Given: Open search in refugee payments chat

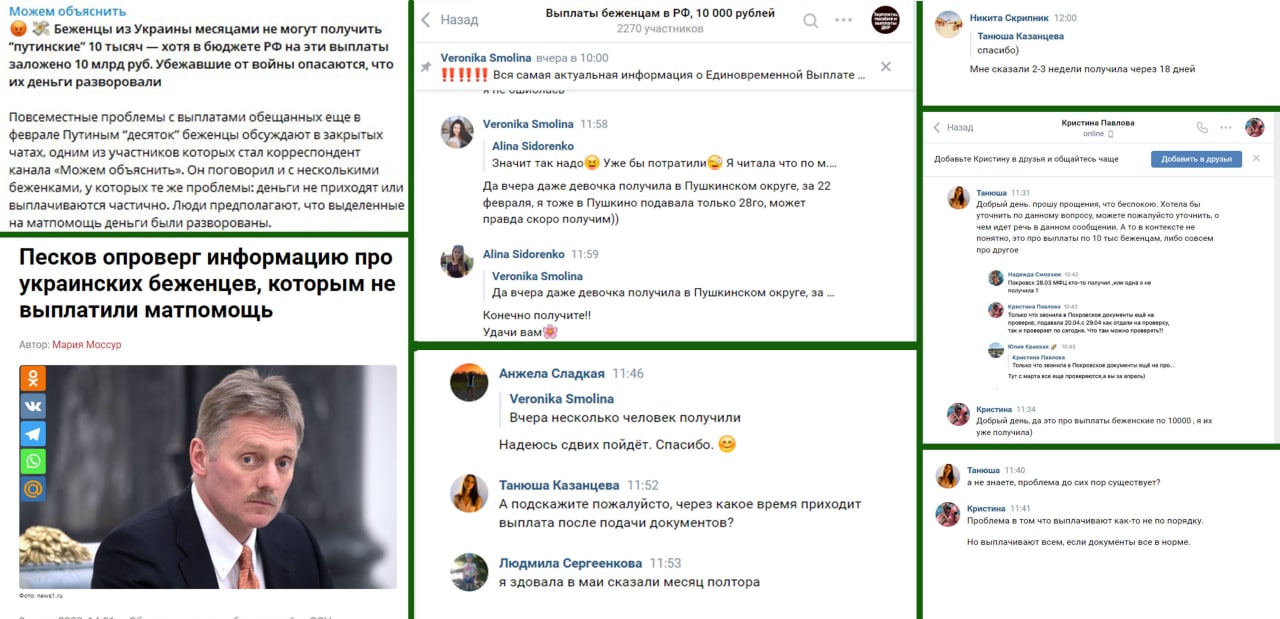Looking at the screenshot, I should (x=811, y=20).
